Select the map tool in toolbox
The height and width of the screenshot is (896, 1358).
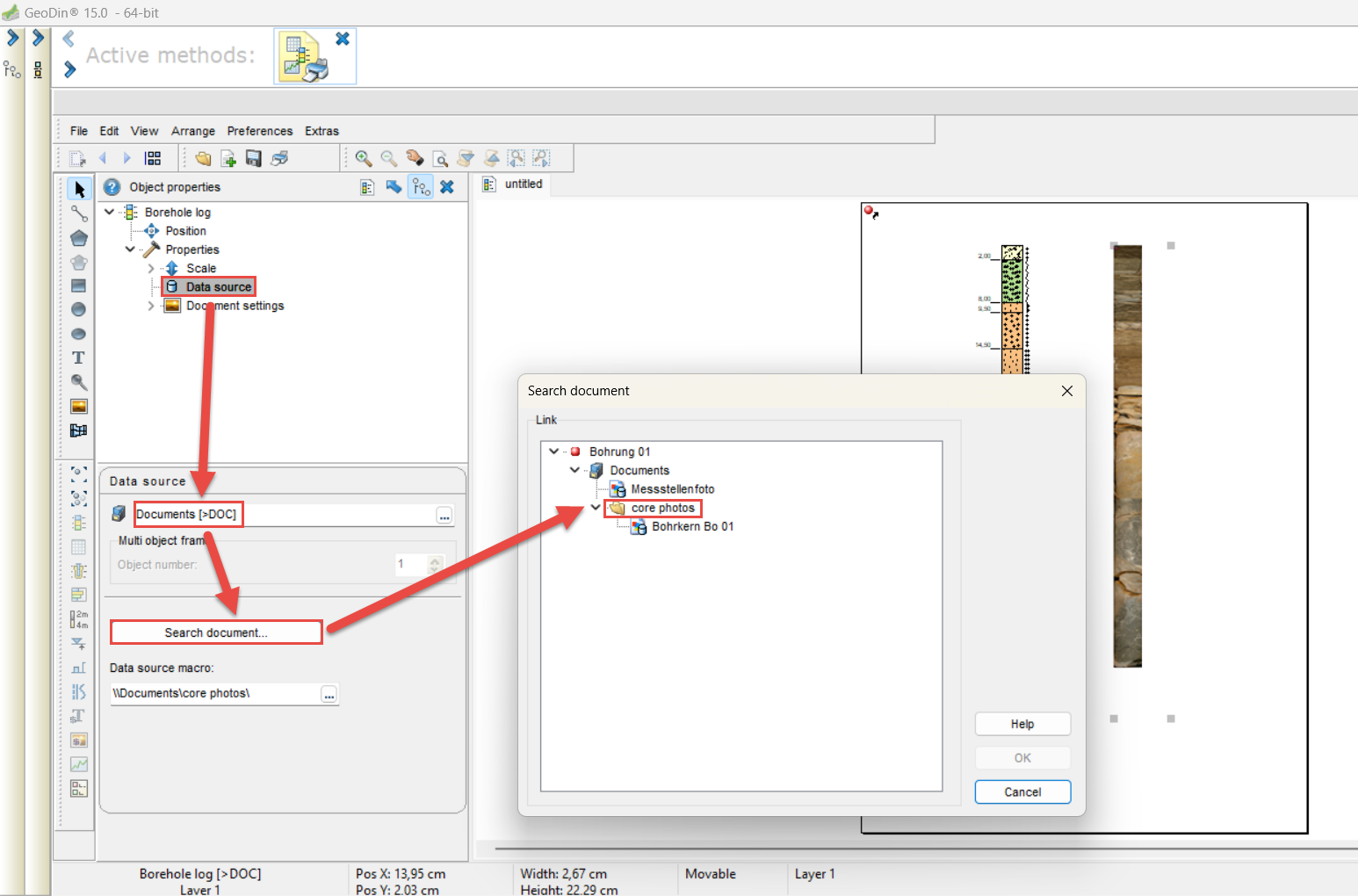79,430
